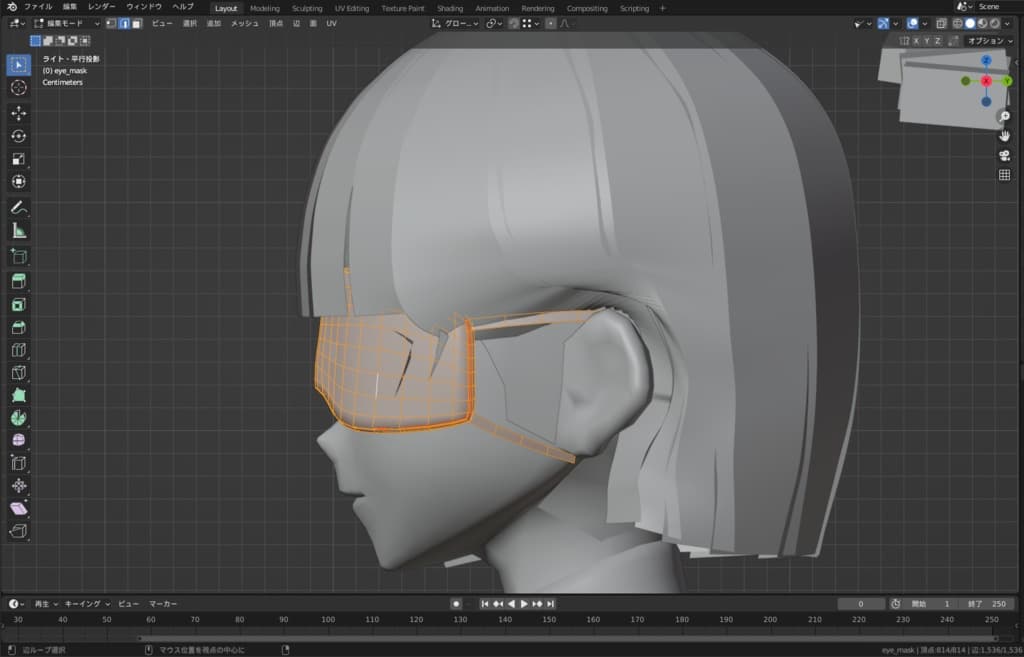Screen dimensions: 1024x657
Task: Open the メッシュ menu in viewport header
Action: click(244, 23)
